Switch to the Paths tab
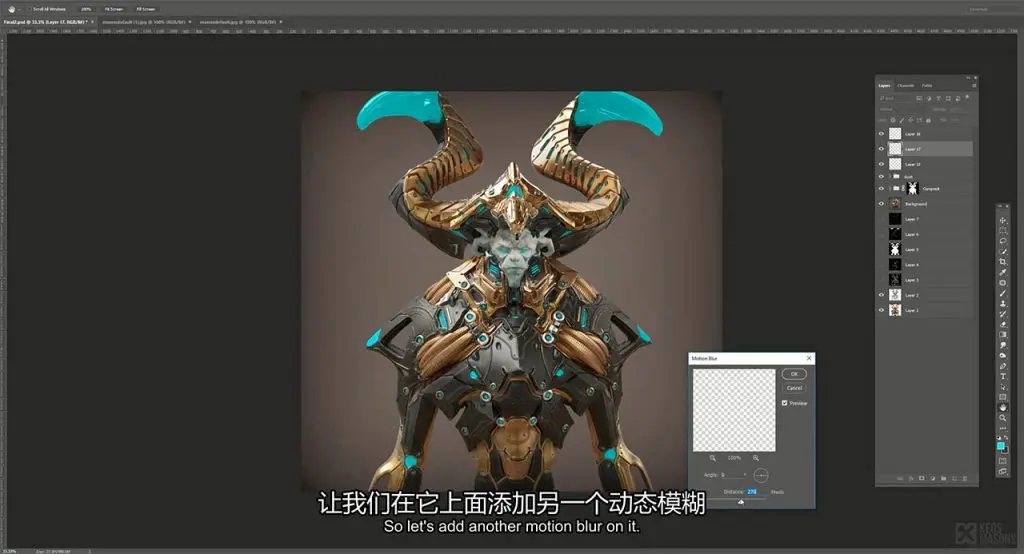Image resolution: width=1024 pixels, height=554 pixels. point(927,86)
